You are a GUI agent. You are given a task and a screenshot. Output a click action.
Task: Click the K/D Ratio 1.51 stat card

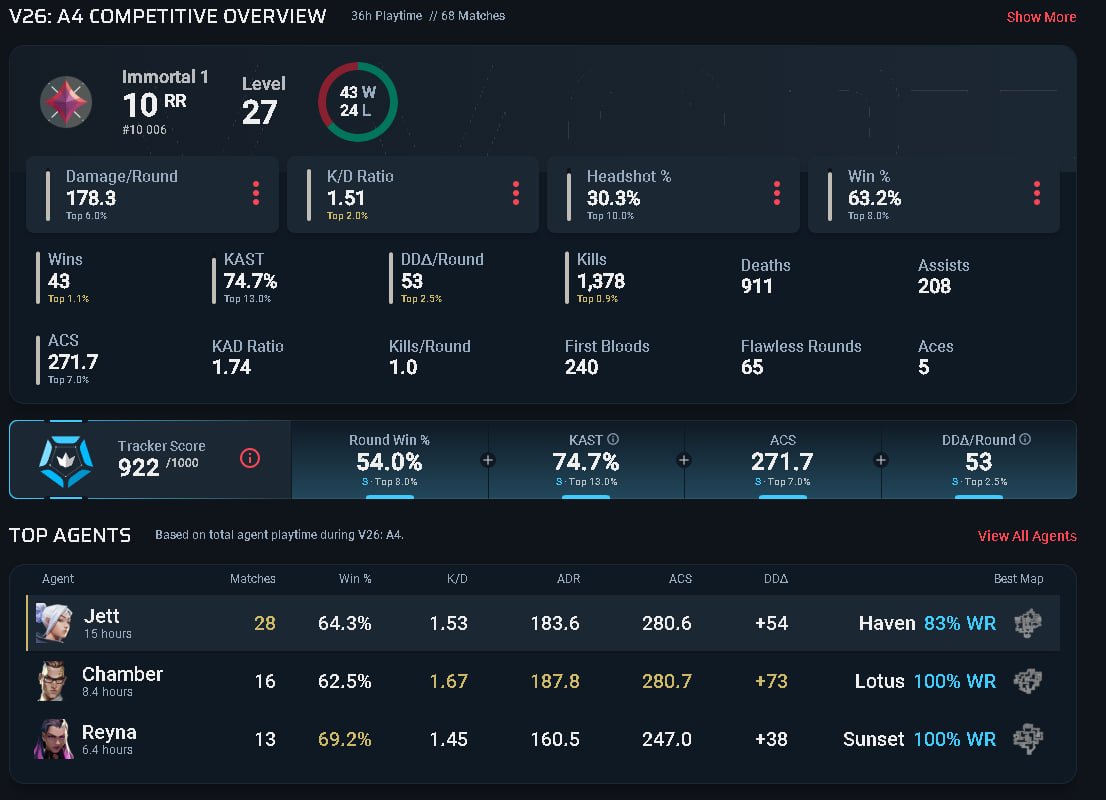[413, 195]
